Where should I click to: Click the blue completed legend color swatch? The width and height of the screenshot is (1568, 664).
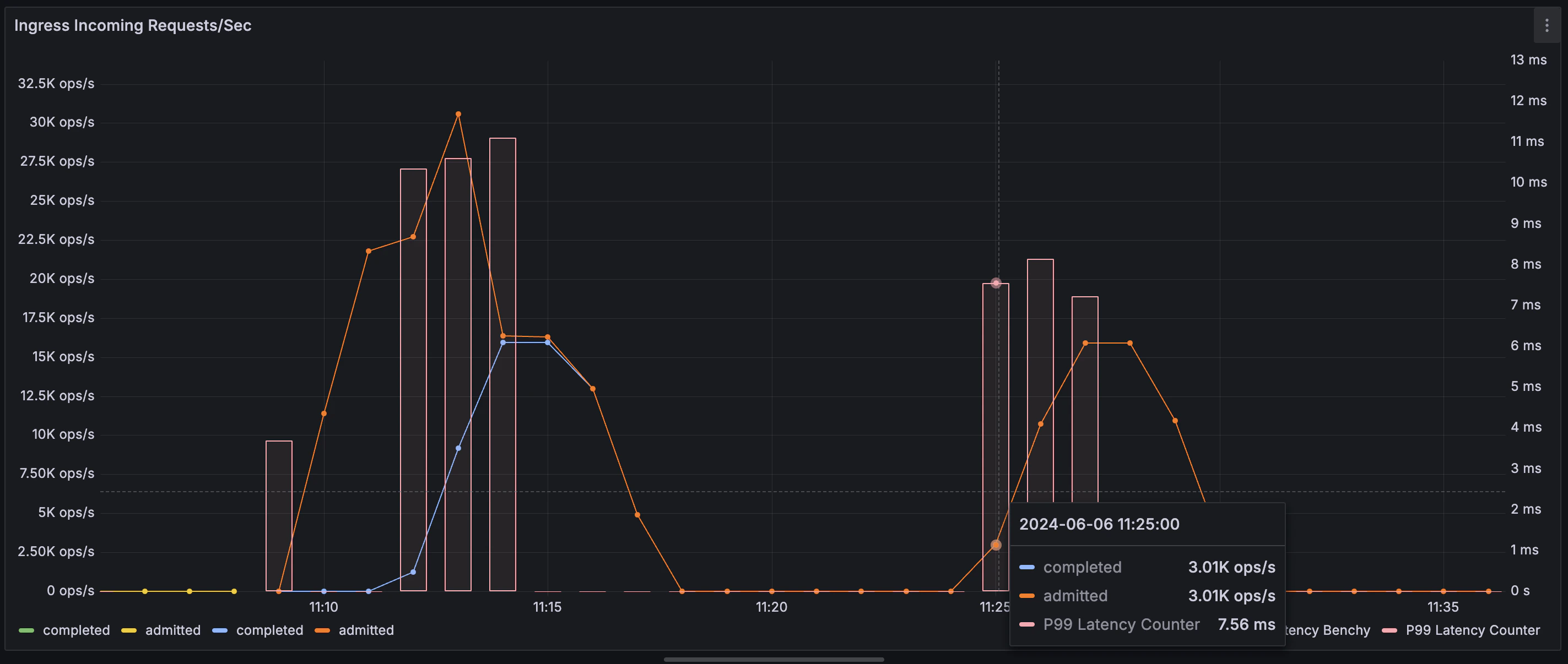pos(220,630)
